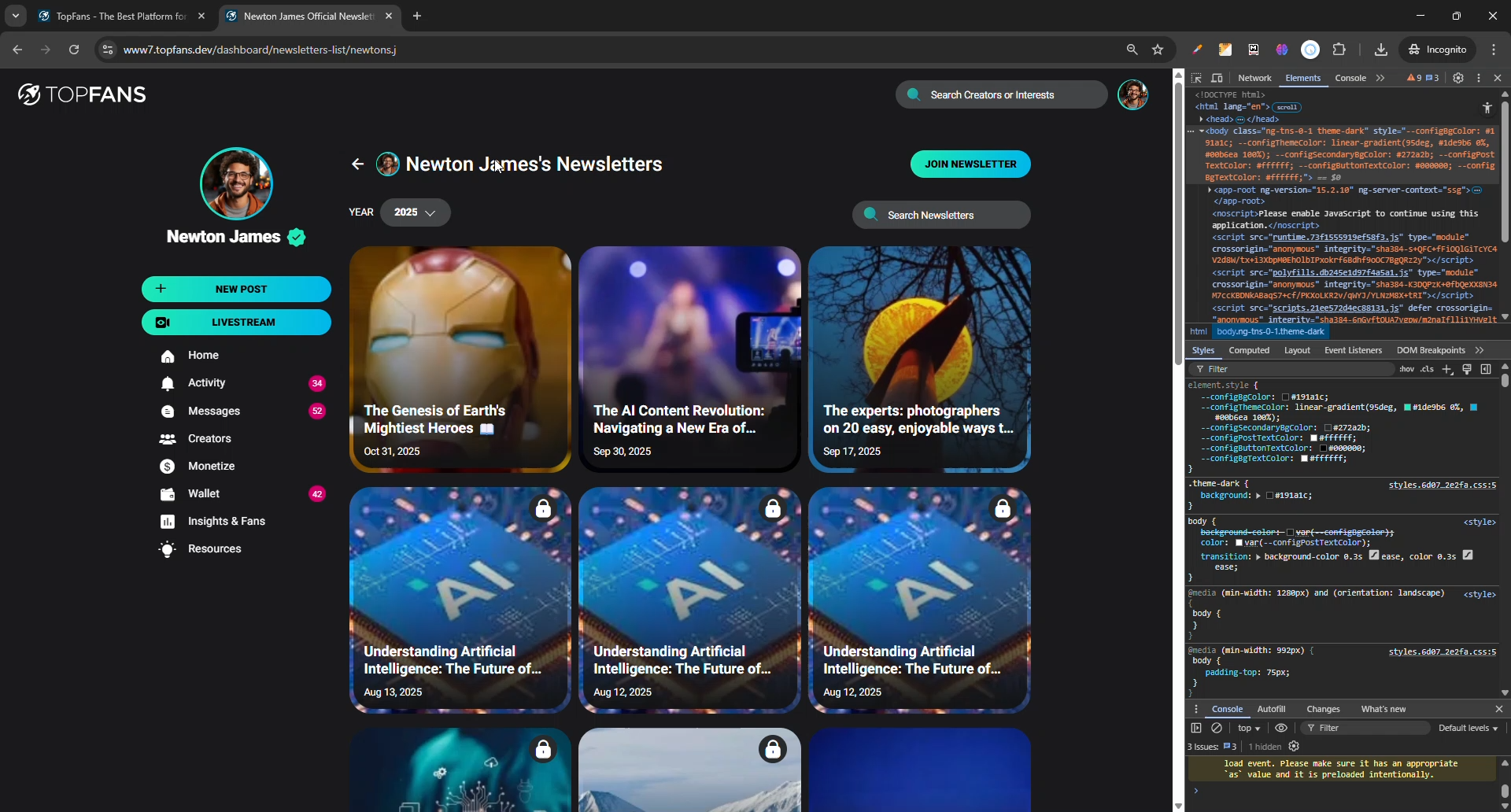Click the profile avatar in the top header
This screenshot has width=1511, height=812.
point(1133,95)
